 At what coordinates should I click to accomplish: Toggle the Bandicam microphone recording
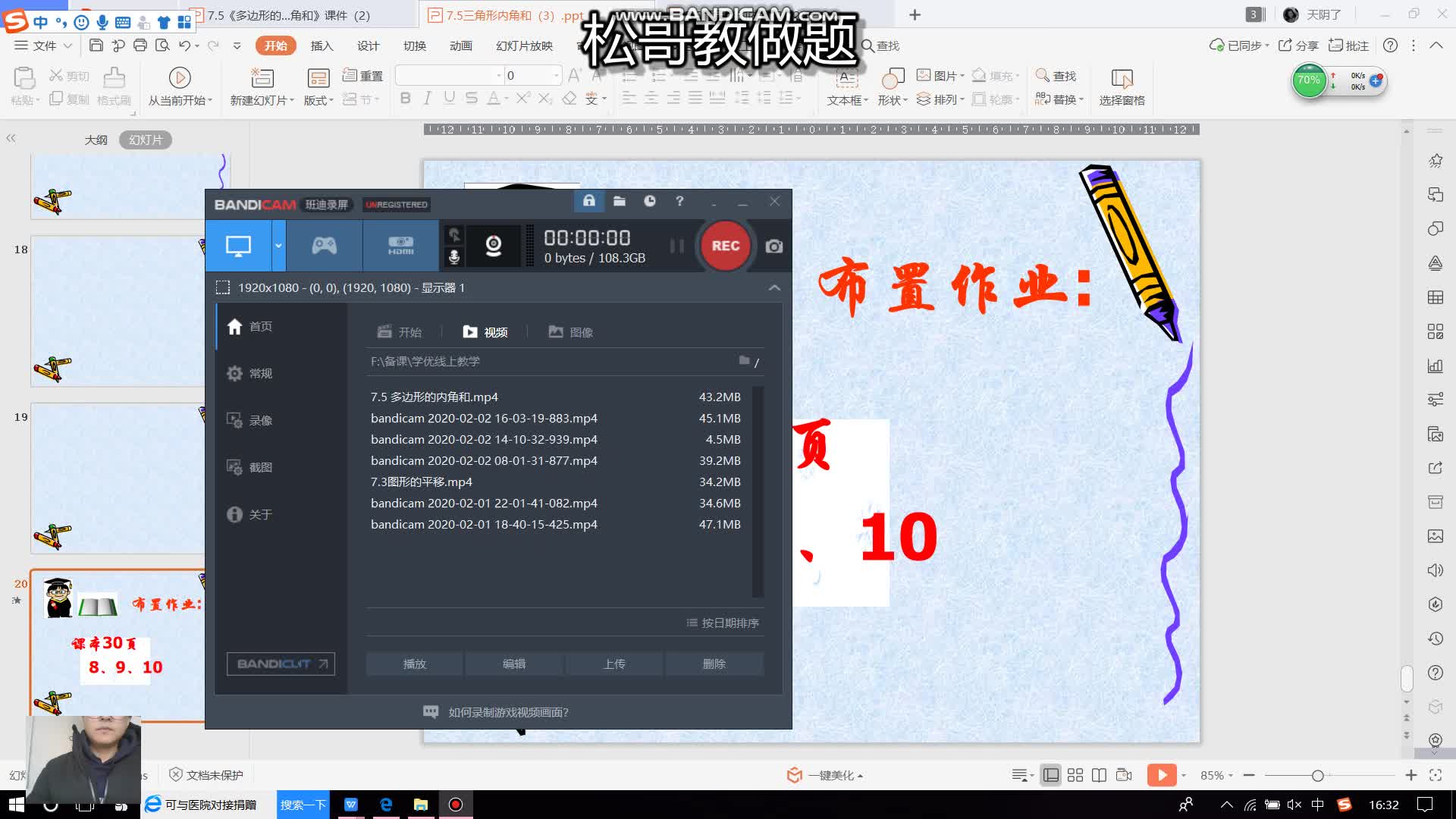pos(453,257)
